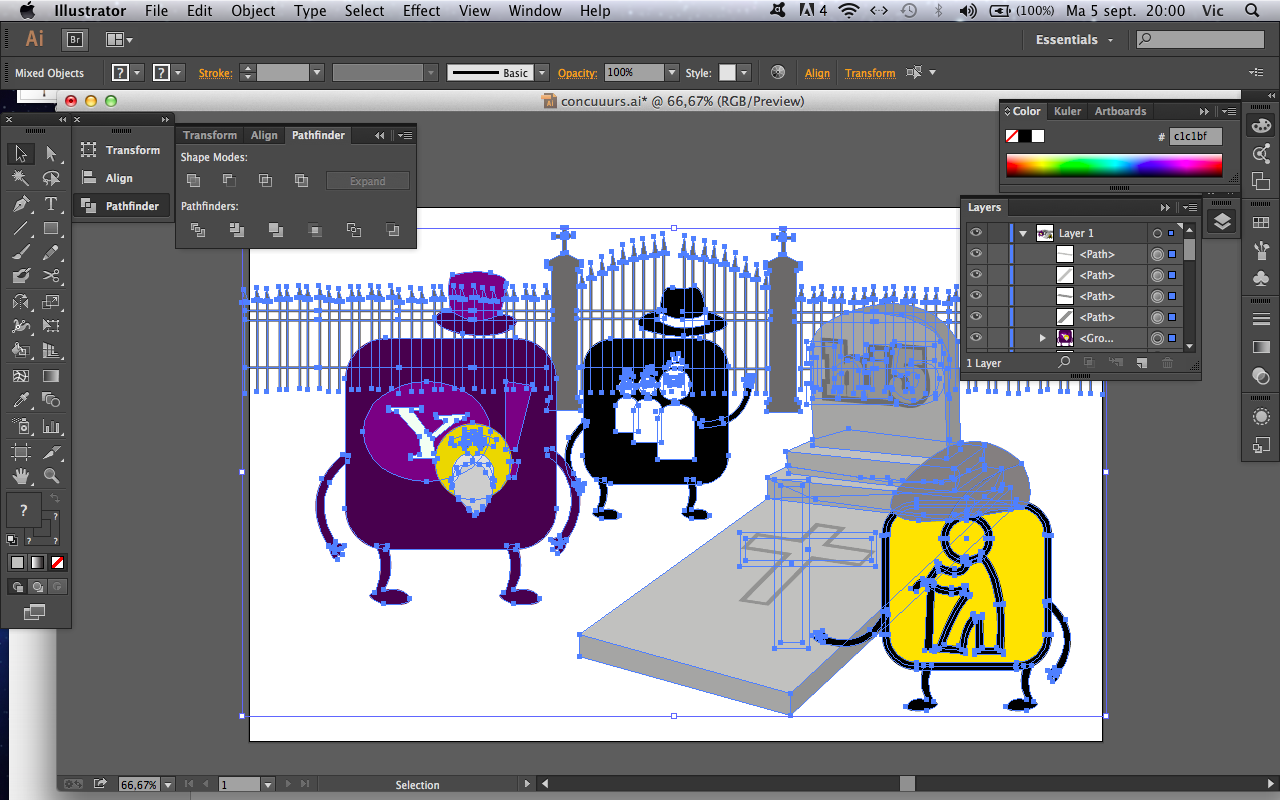Open Transform from collapsed panel list
This screenshot has height=800, width=1280.
point(122,150)
